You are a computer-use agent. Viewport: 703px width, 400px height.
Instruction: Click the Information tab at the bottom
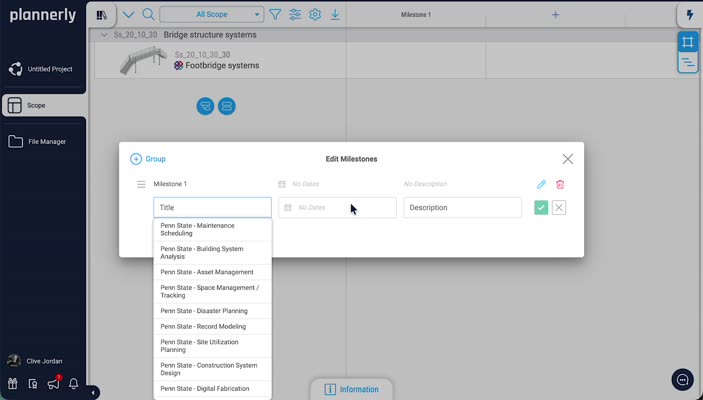tap(352, 389)
